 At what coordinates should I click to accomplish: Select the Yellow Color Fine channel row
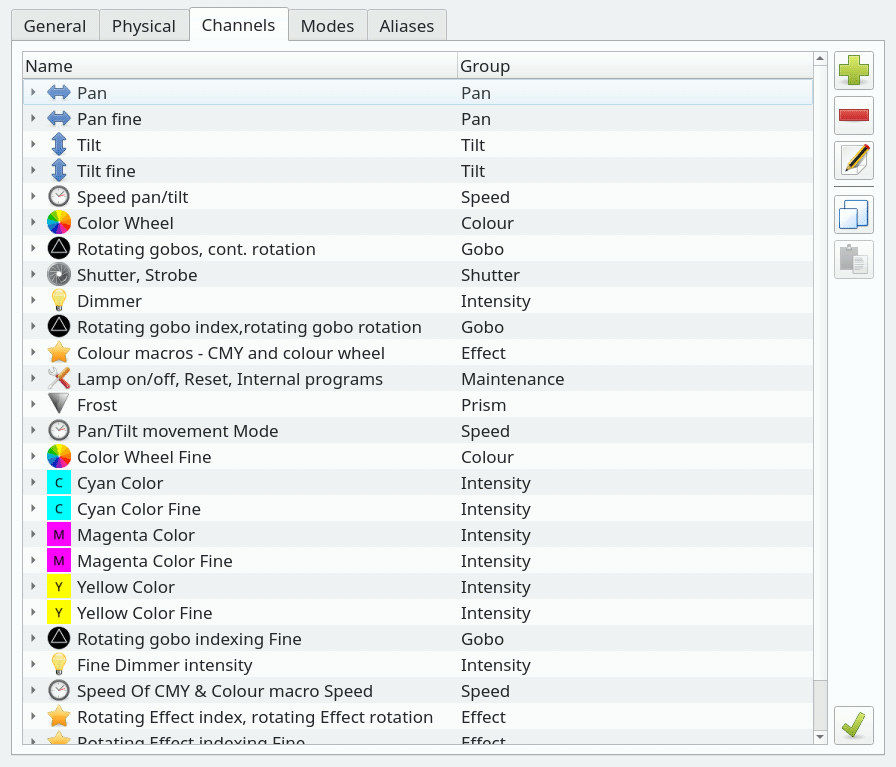(x=418, y=613)
